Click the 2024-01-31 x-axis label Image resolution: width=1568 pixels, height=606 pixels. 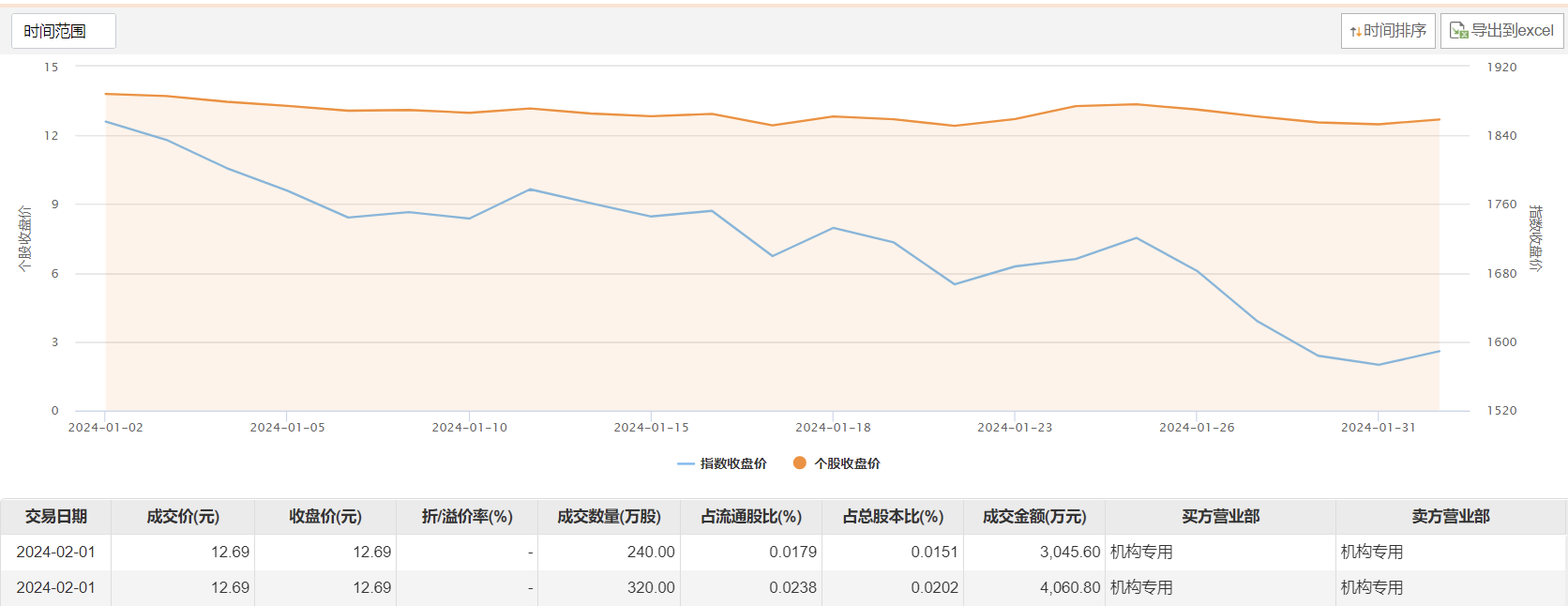(x=1379, y=428)
